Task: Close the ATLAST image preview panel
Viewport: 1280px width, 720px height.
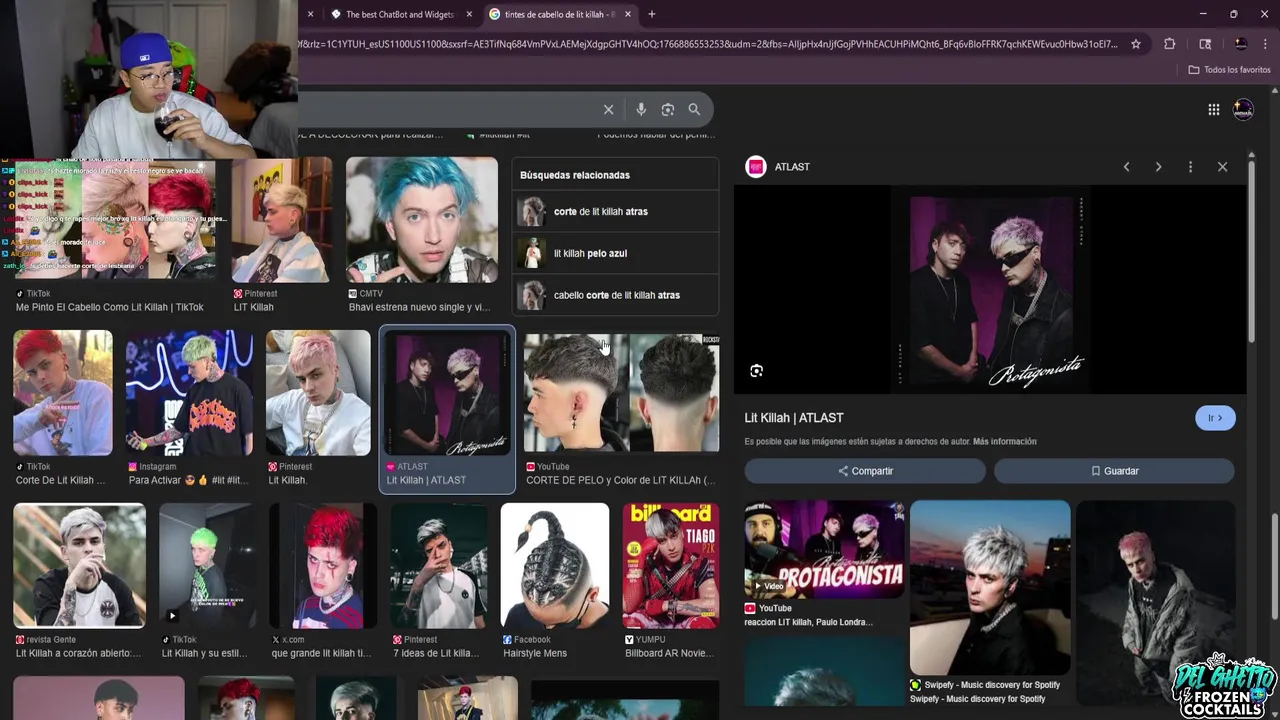Action: pyautogui.click(x=1222, y=167)
